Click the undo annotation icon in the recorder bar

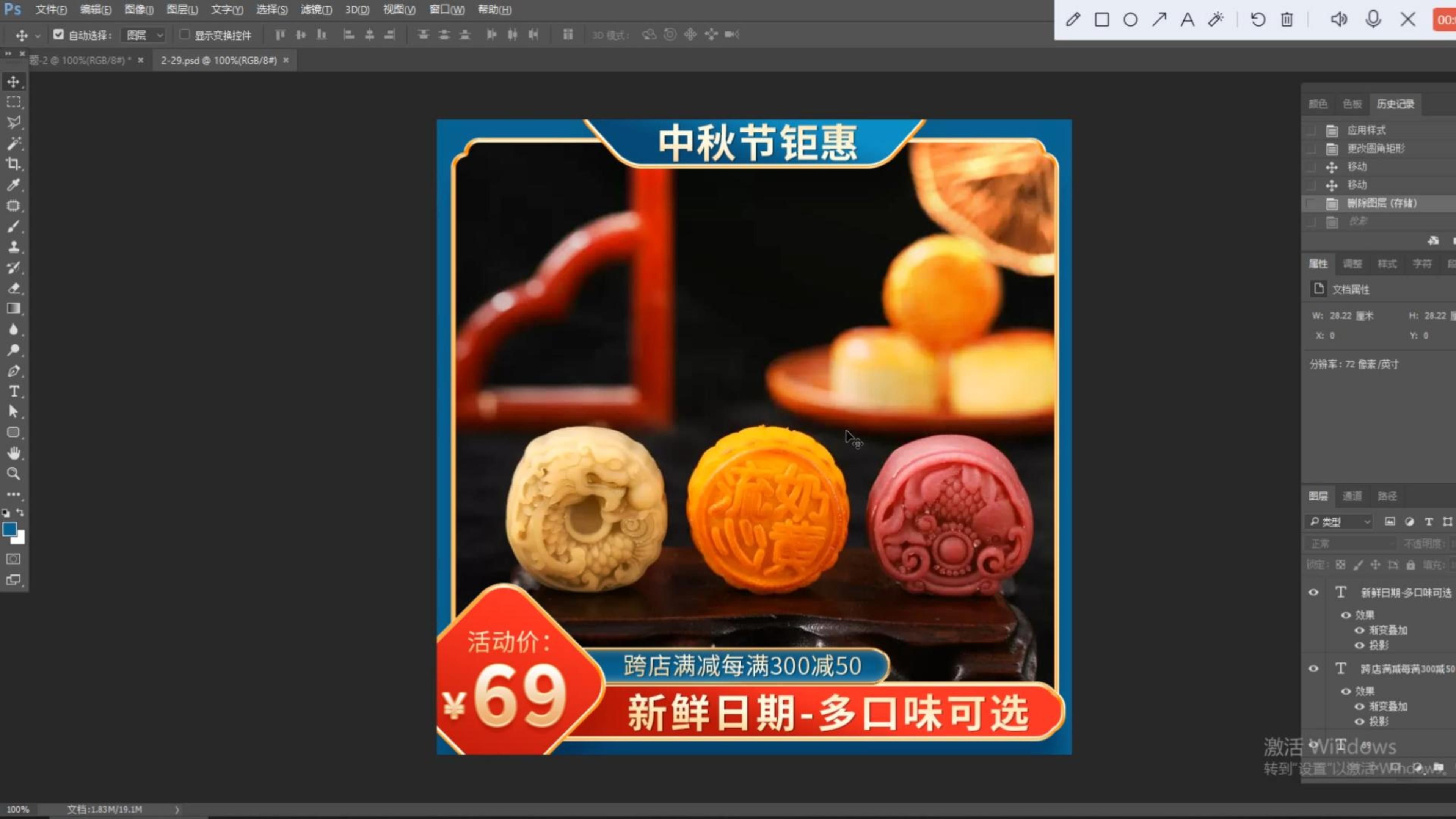pos(1258,20)
